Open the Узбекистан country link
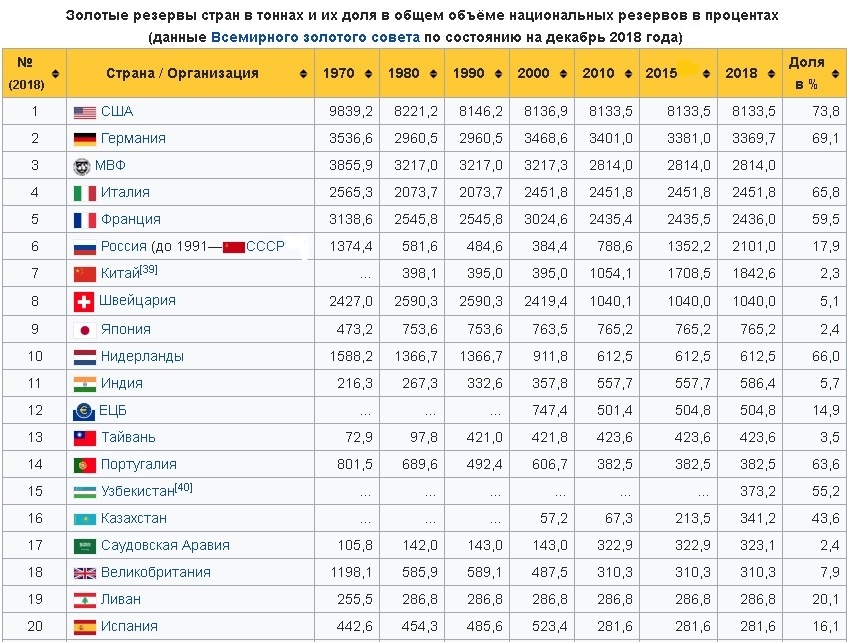Image resolution: width=847 pixels, height=642 pixels. (x=137, y=492)
